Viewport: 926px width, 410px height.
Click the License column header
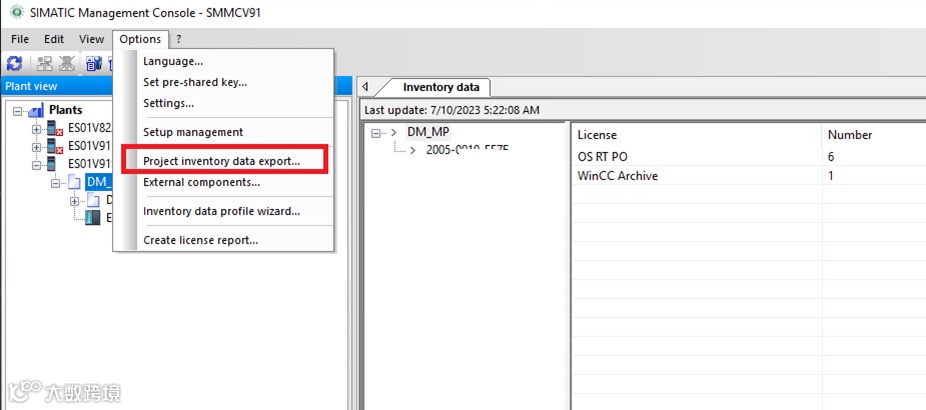tap(597, 135)
